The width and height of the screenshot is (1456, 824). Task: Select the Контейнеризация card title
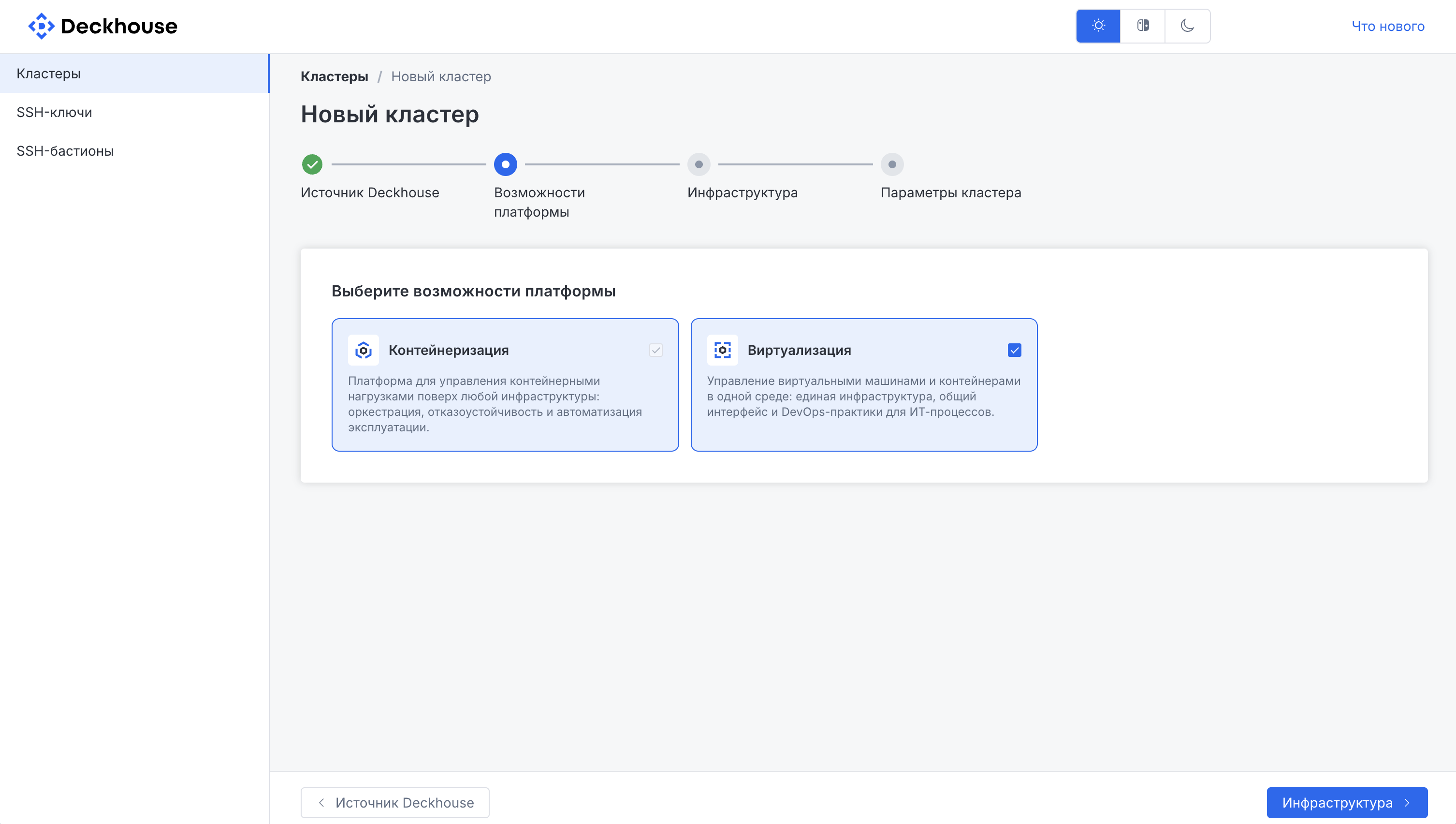tap(449, 350)
